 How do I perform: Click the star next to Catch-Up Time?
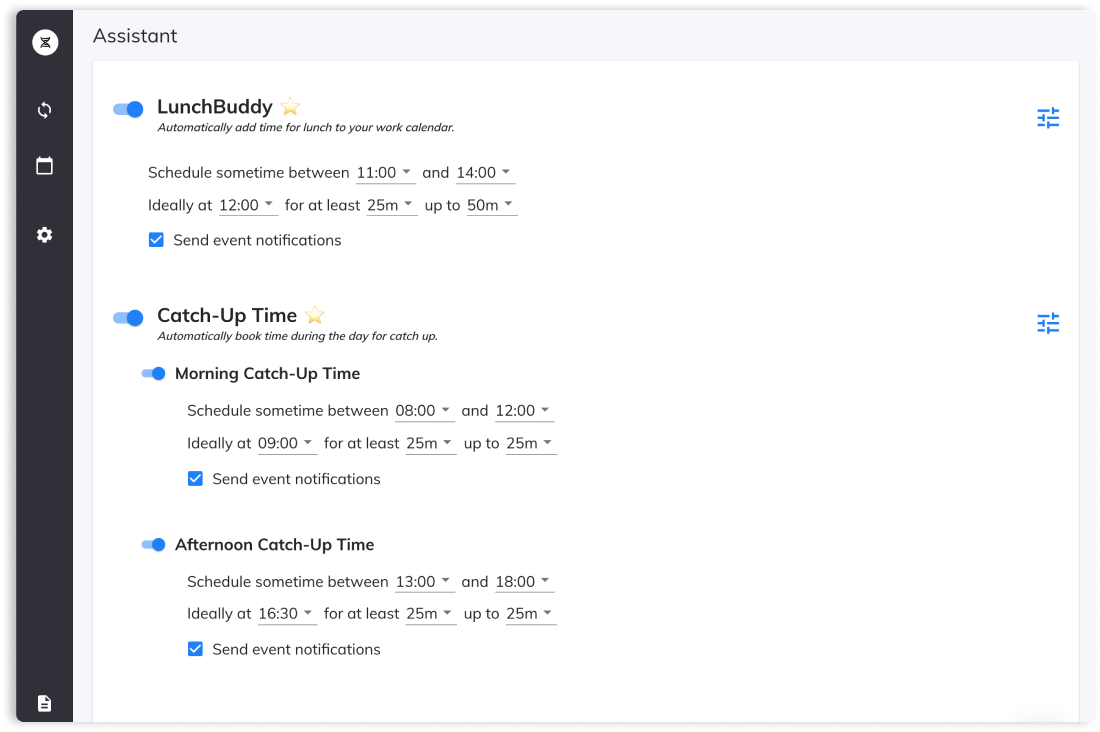pyautogui.click(x=314, y=314)
